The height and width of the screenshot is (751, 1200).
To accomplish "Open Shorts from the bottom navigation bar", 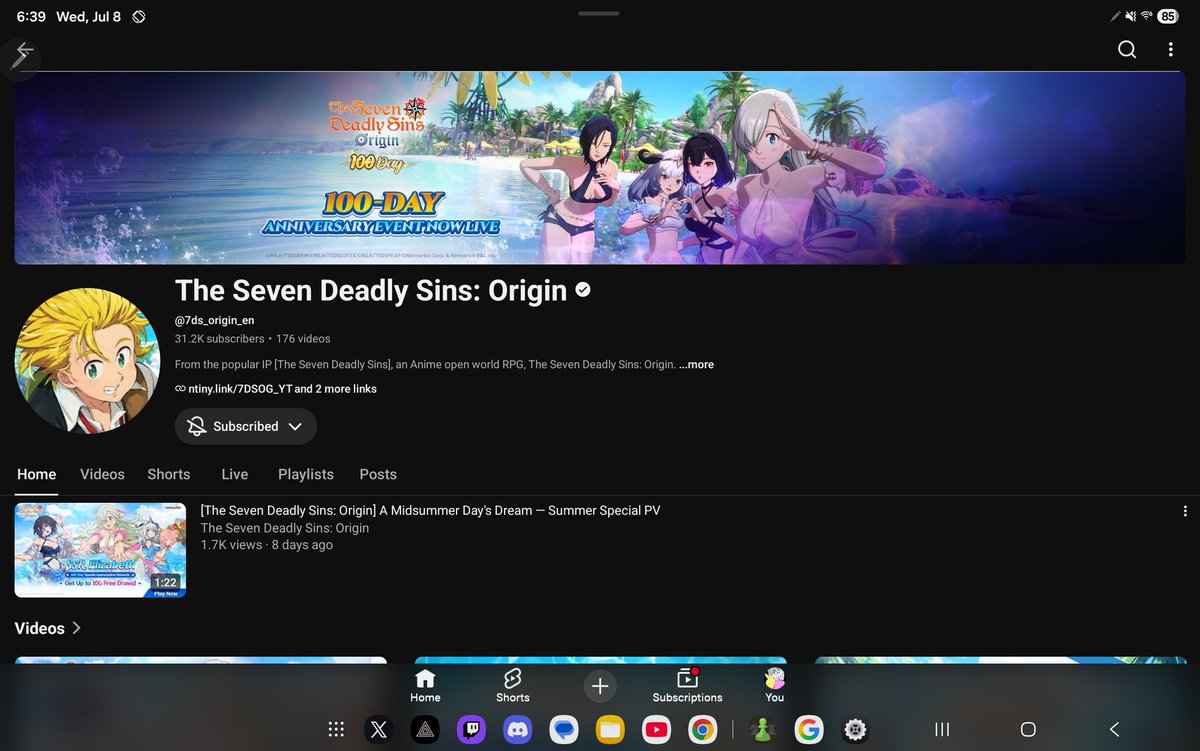I will (513, 686).
